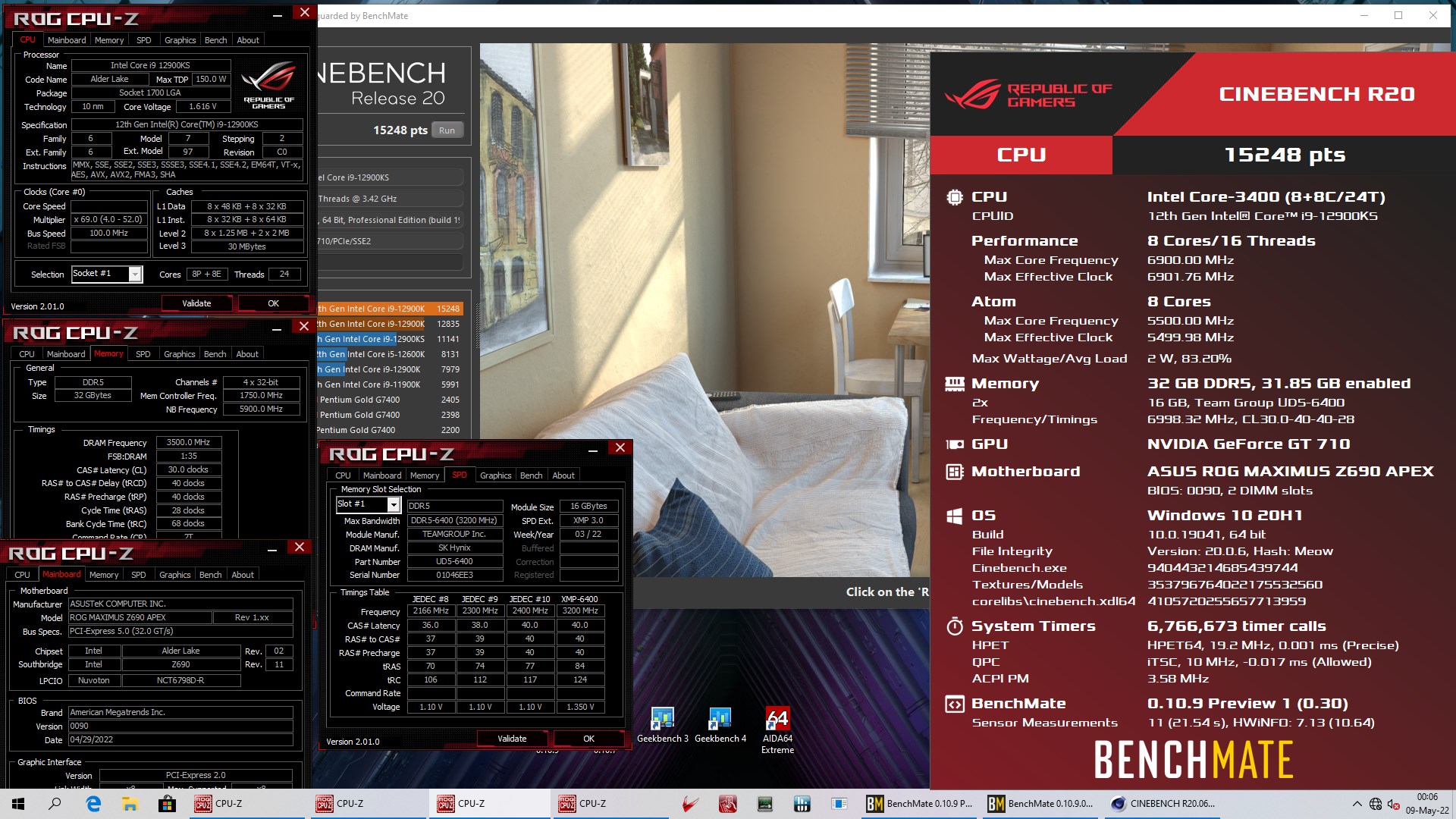Click OK in the CPU-Z CPU tab window

pos(274,303)
